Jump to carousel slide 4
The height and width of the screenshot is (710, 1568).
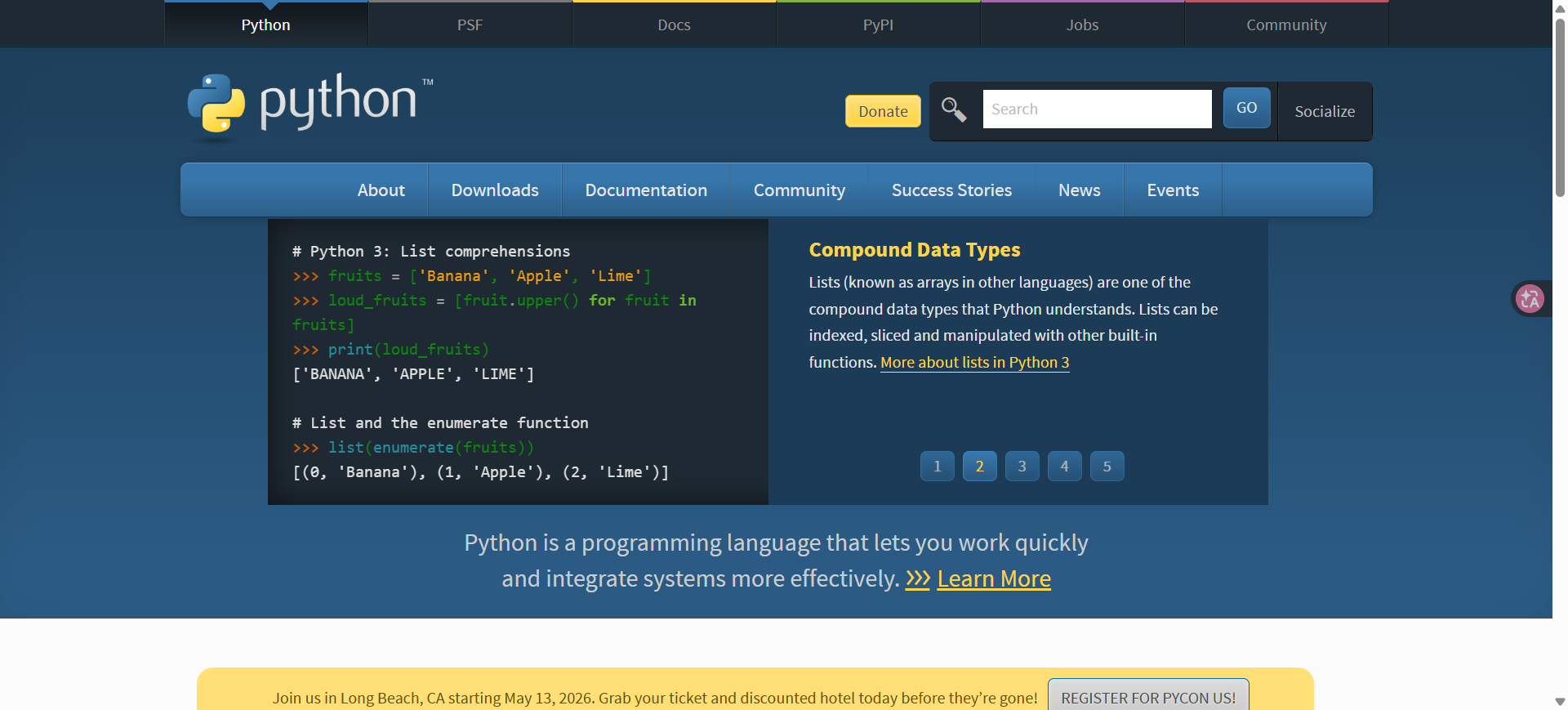tap(1065, 466)
